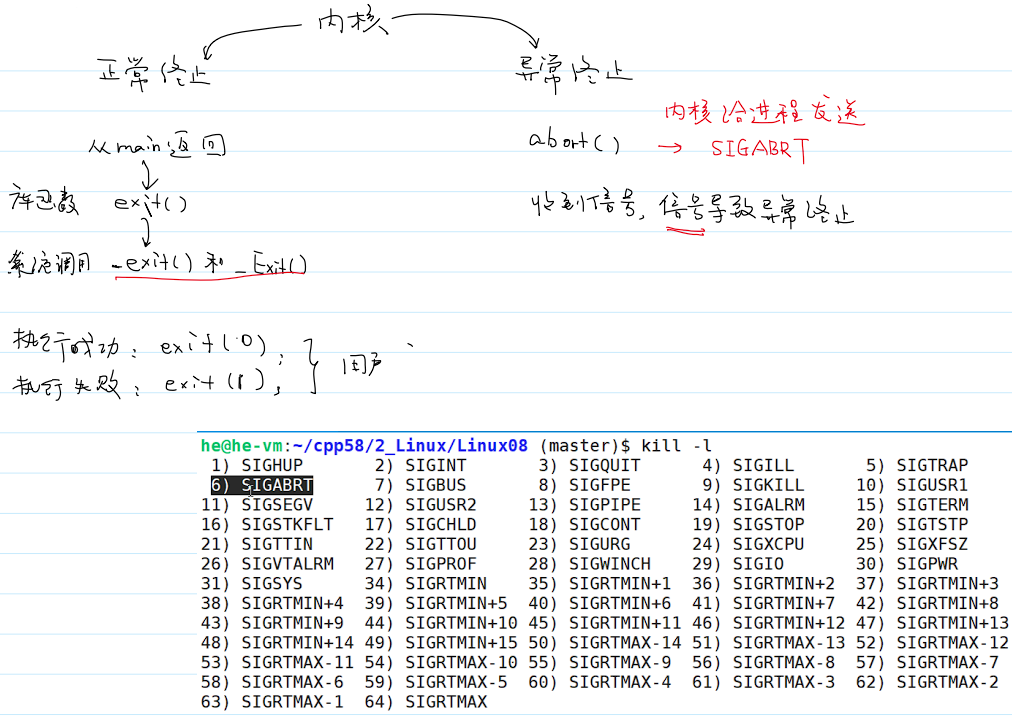This screenshot has width=1012, height=718.
Task: Click the 47) SIGRTMIN+13 entry
Action: (x=933, y=623)
